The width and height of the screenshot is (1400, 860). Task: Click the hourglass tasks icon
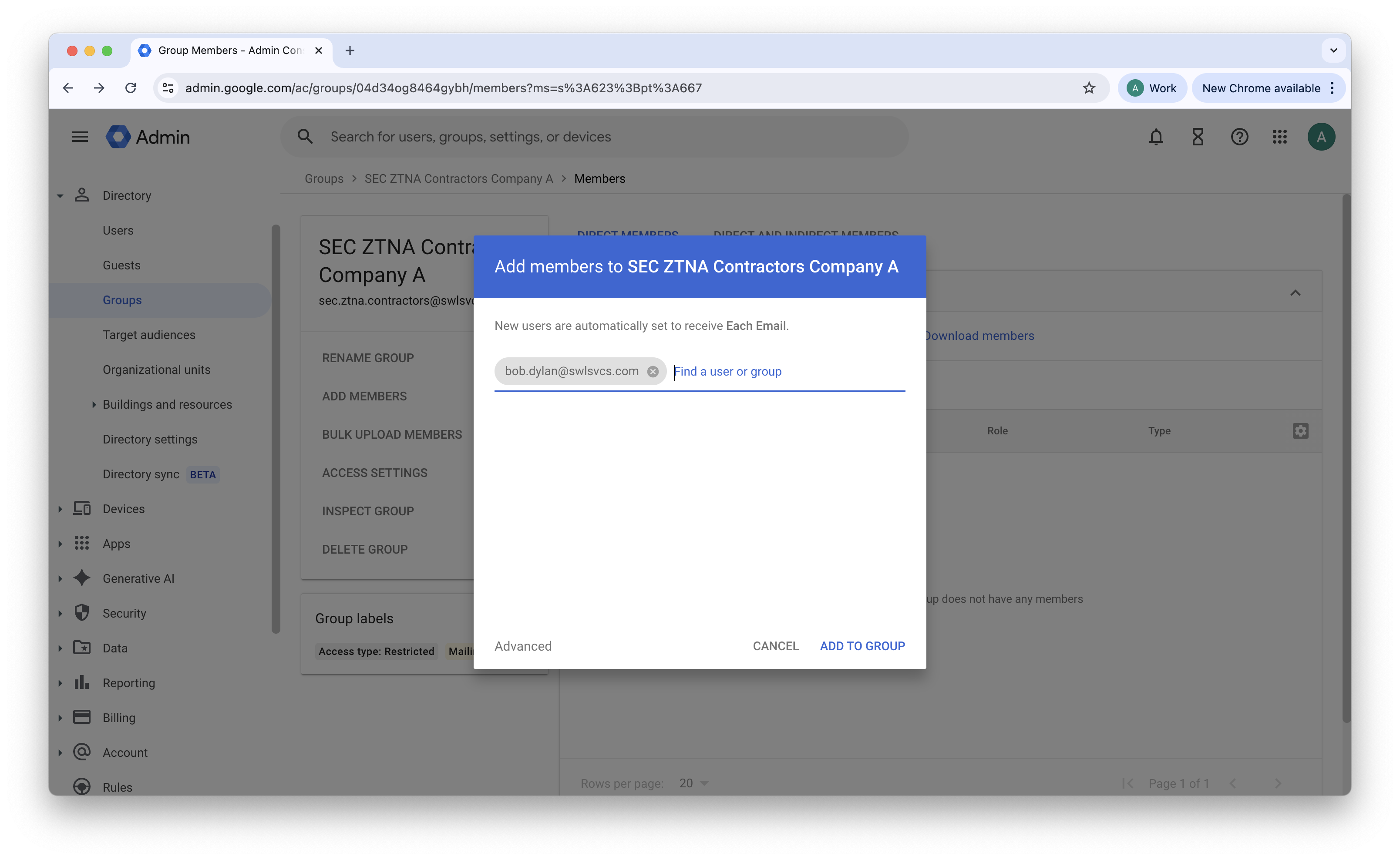tap(1198, 137)
